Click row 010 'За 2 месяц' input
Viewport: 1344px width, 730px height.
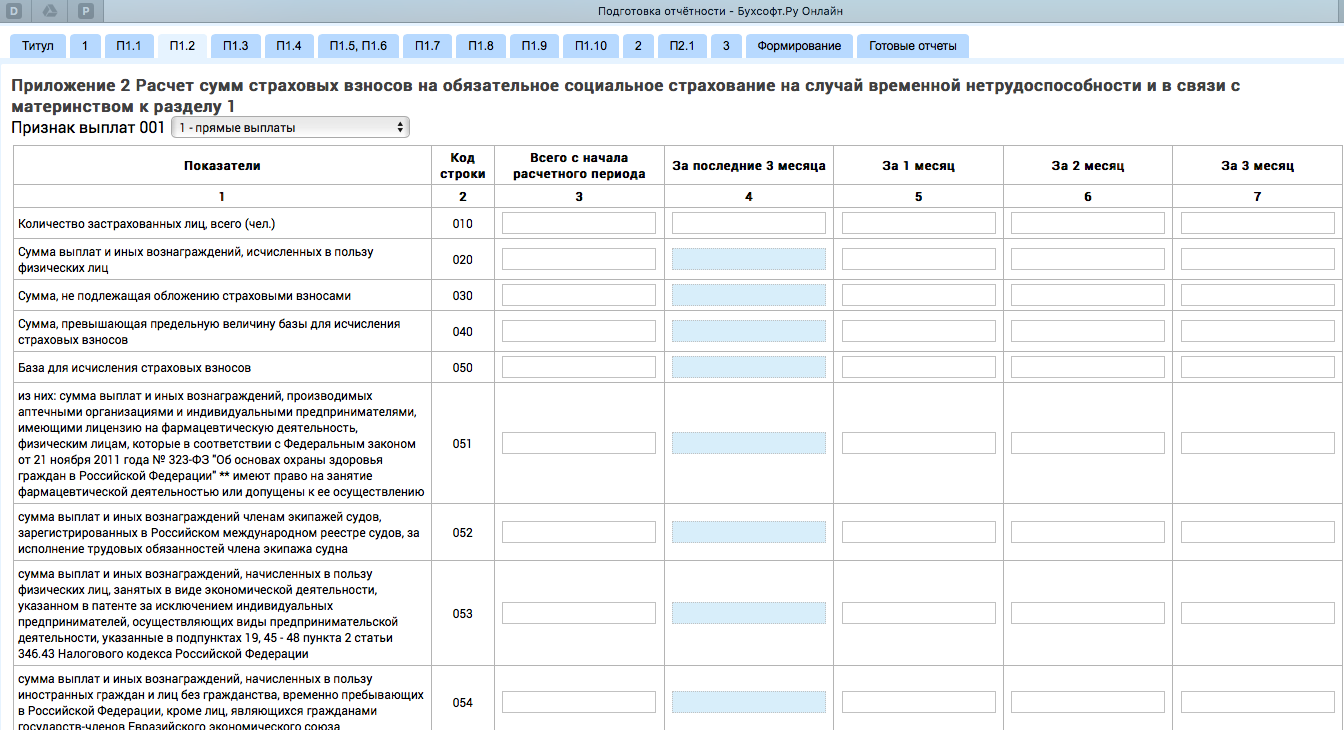coord(1088,223)
